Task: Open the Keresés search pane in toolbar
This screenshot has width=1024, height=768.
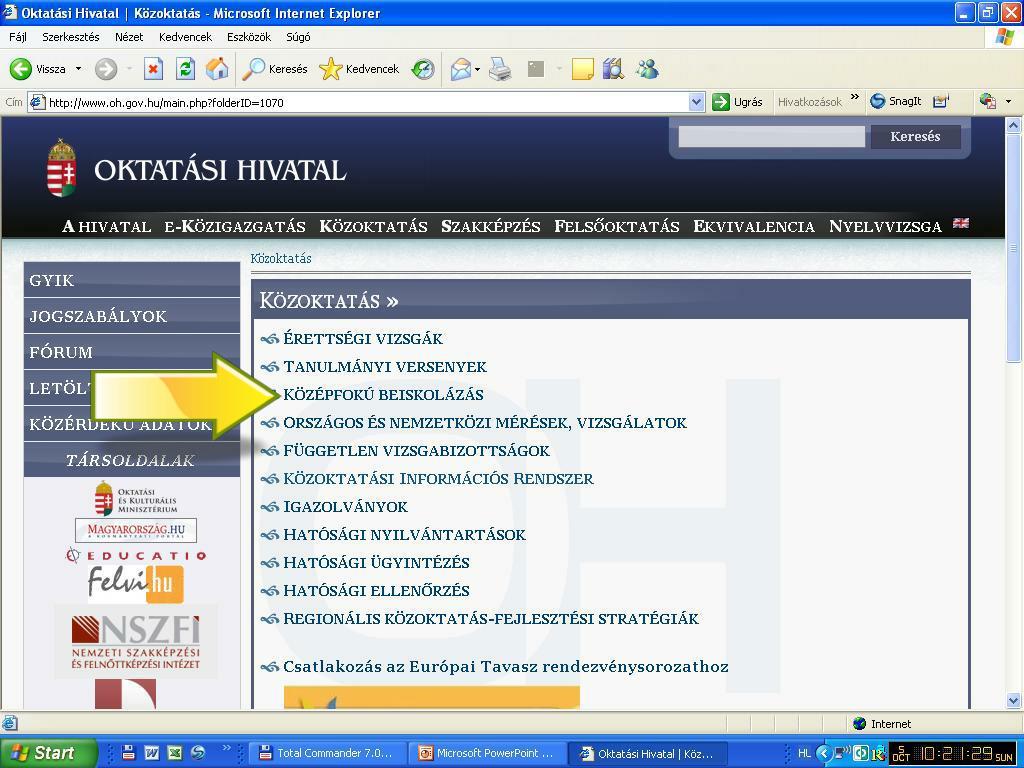Action: pos(274,69)
